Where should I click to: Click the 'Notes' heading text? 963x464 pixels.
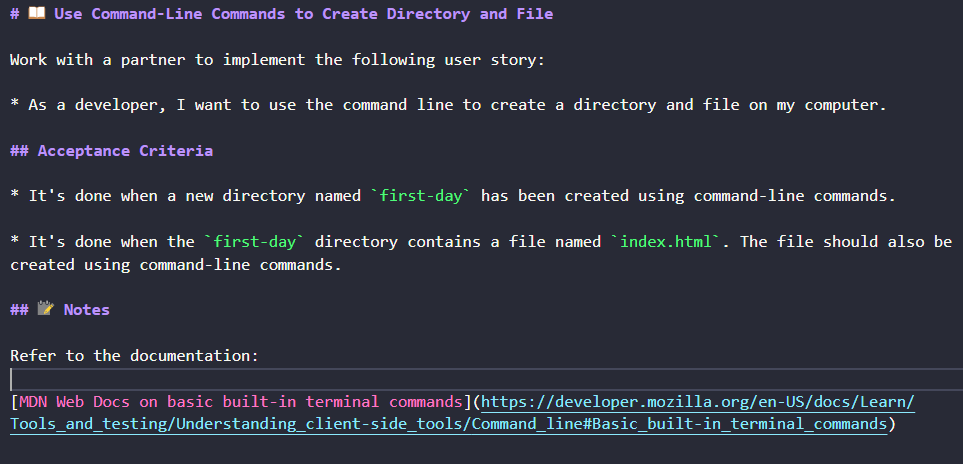(x=87, y=310)
